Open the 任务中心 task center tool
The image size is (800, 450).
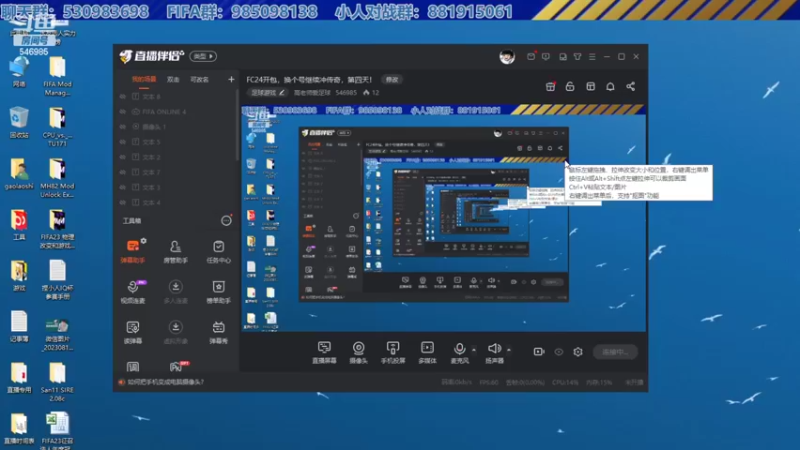click(x=218, y=251)
